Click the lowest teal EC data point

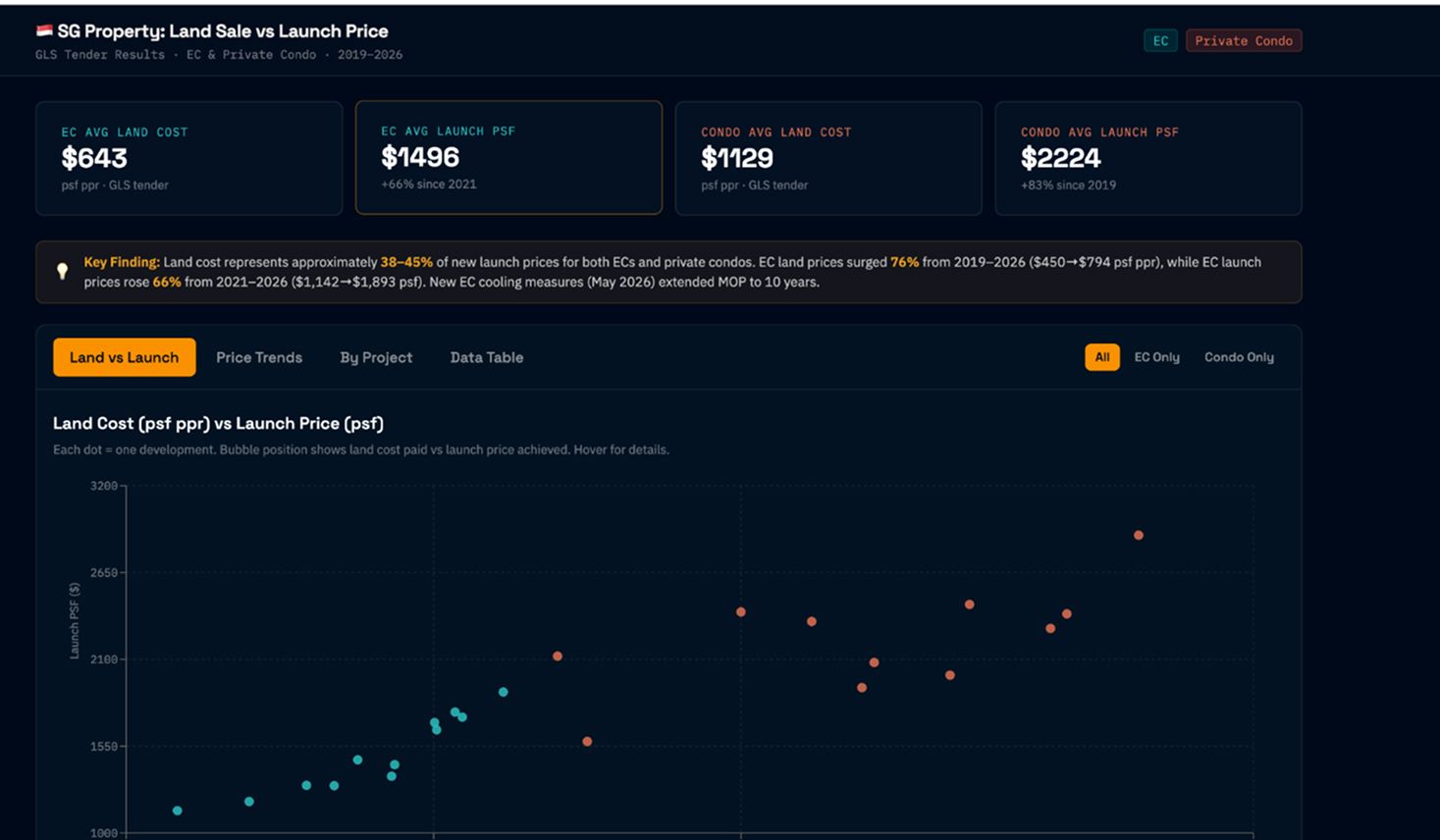coord(178,811)
